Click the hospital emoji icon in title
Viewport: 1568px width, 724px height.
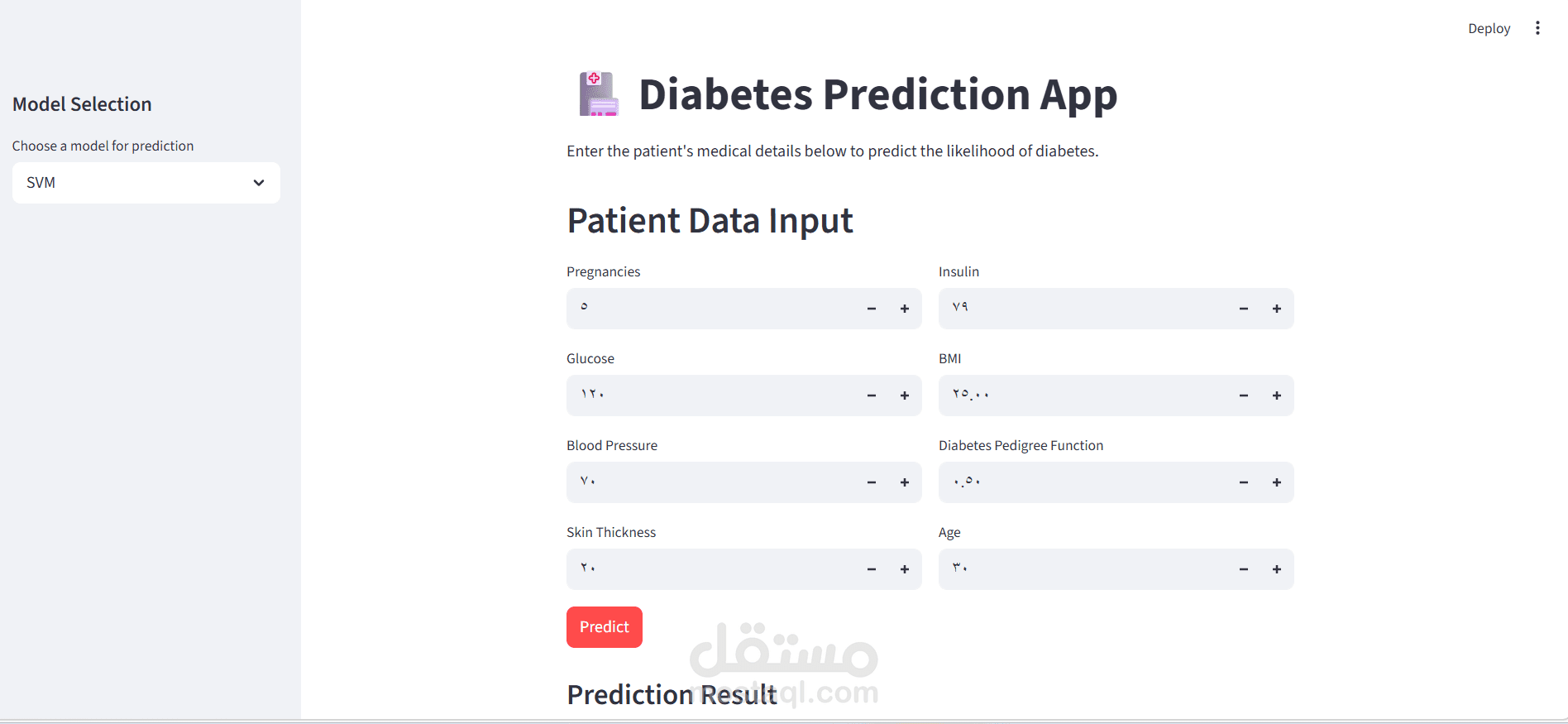(599, 93)
